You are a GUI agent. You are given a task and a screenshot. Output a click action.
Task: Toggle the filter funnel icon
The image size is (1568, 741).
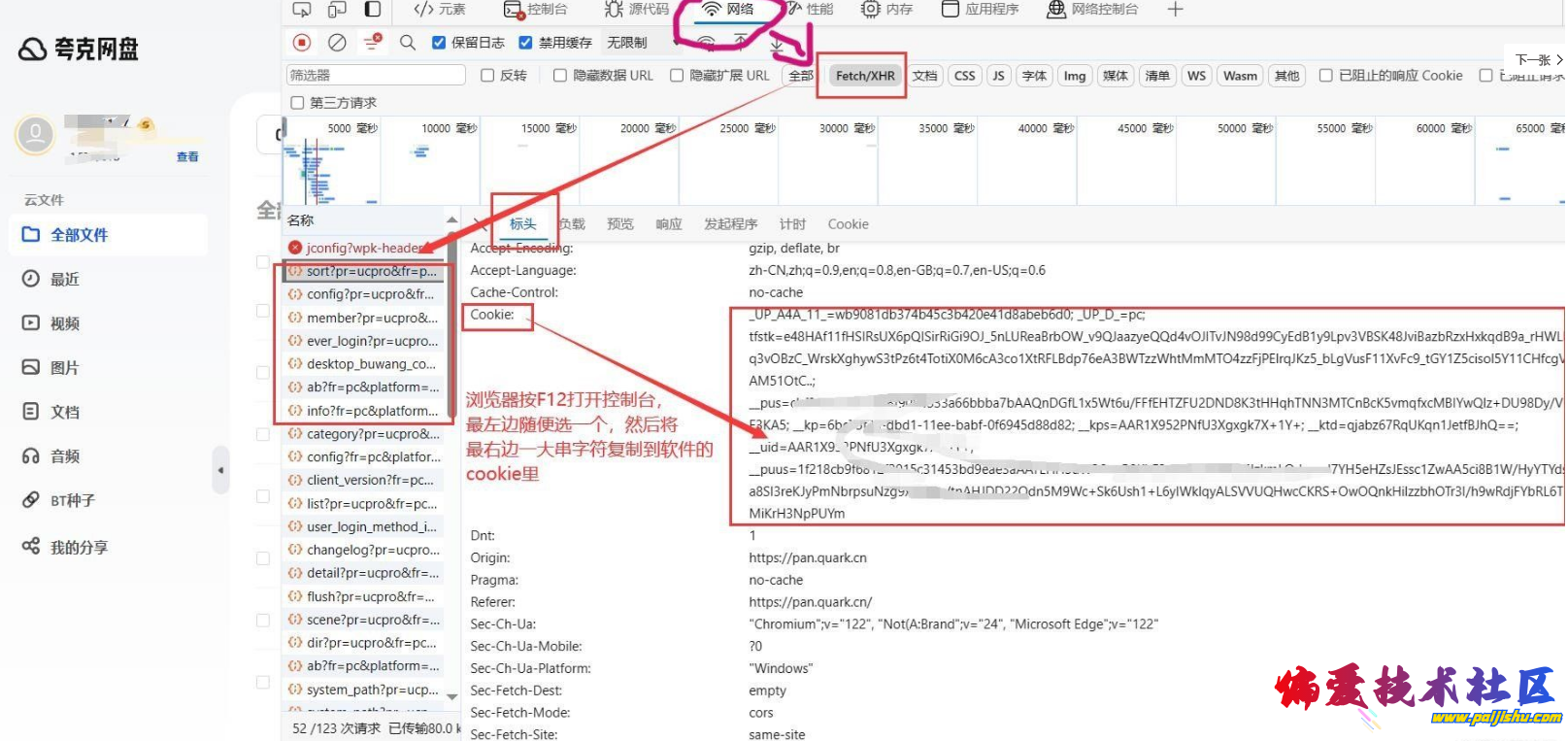point(372,43)
